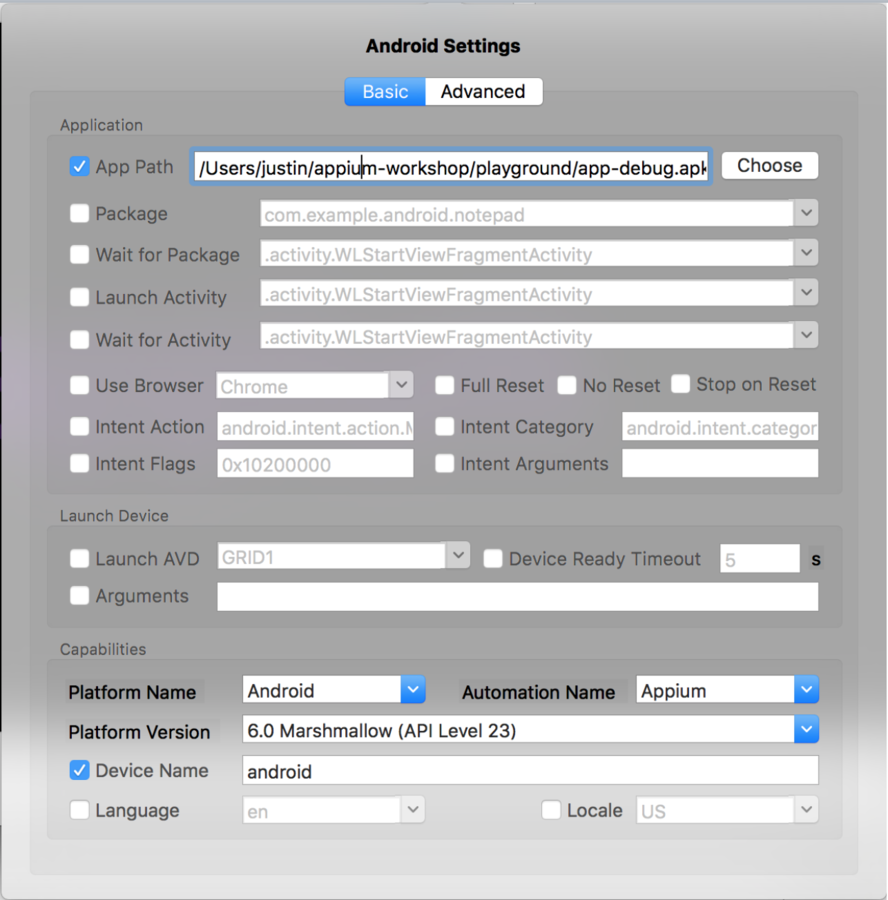Click the Launch Device Arguments input field
888x900 pixels.
[517, 596]
